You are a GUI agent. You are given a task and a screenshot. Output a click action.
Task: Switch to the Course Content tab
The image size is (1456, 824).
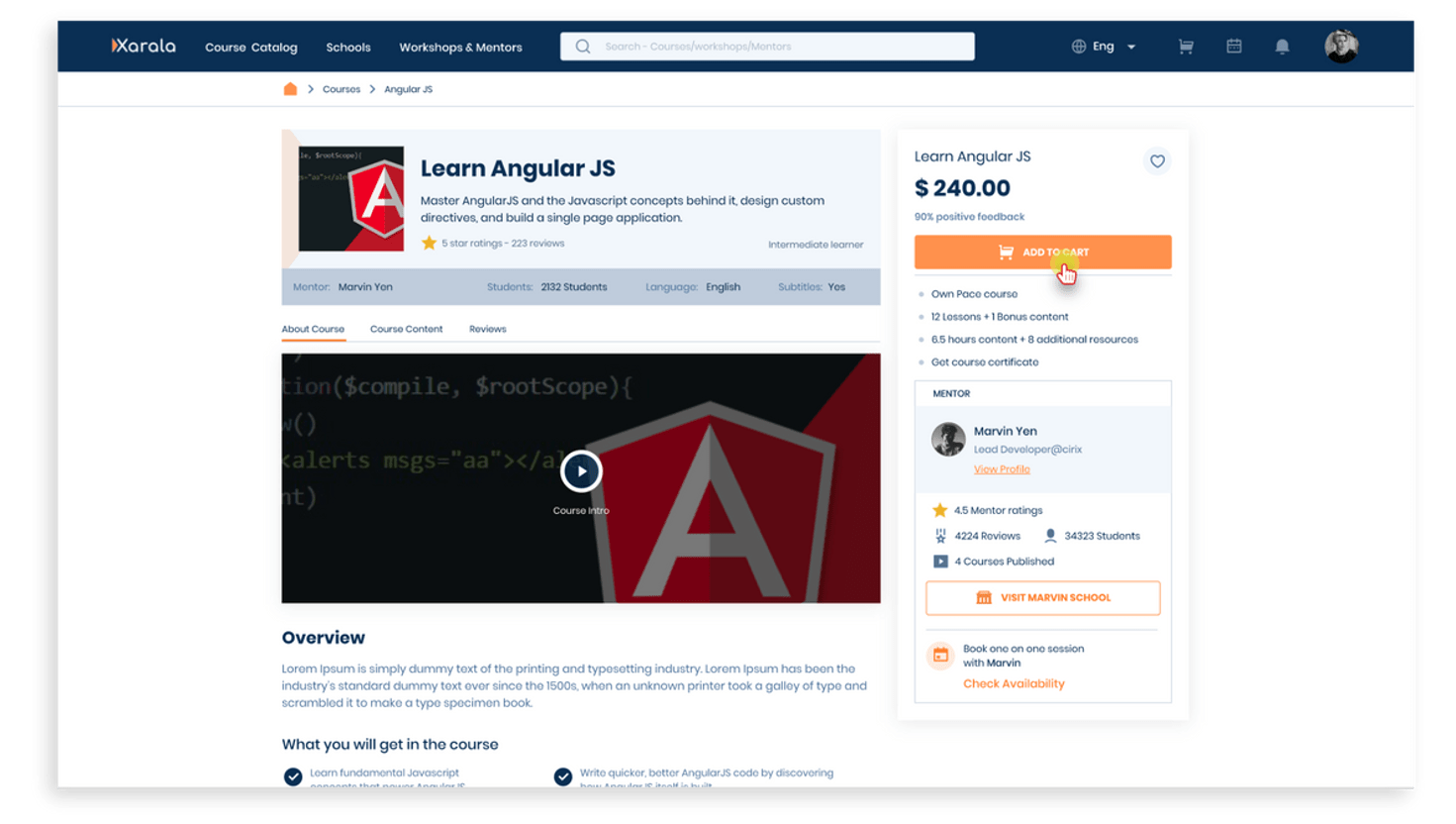click(406, 329)
